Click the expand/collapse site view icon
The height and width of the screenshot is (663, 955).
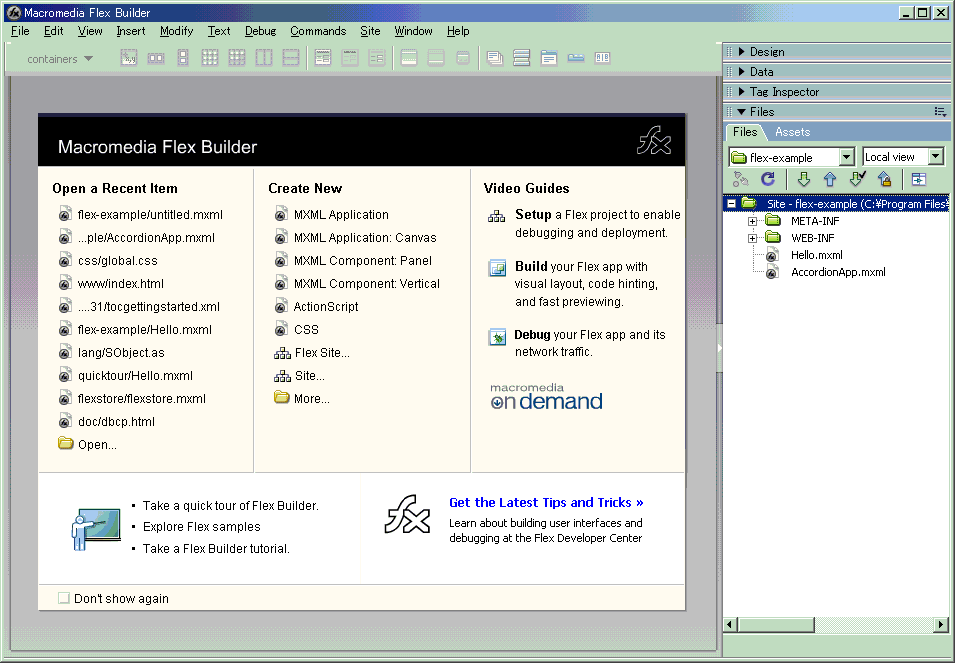coord(918,179)
